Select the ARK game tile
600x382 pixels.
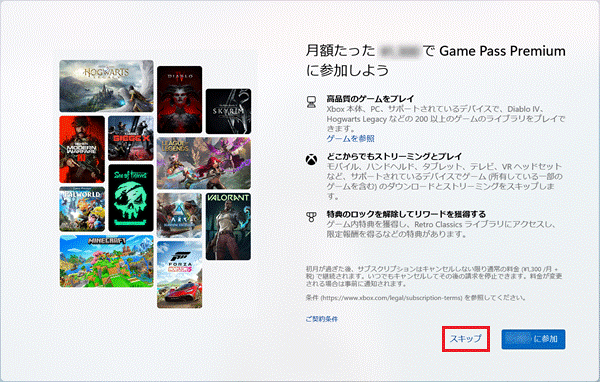click(179, 215)
